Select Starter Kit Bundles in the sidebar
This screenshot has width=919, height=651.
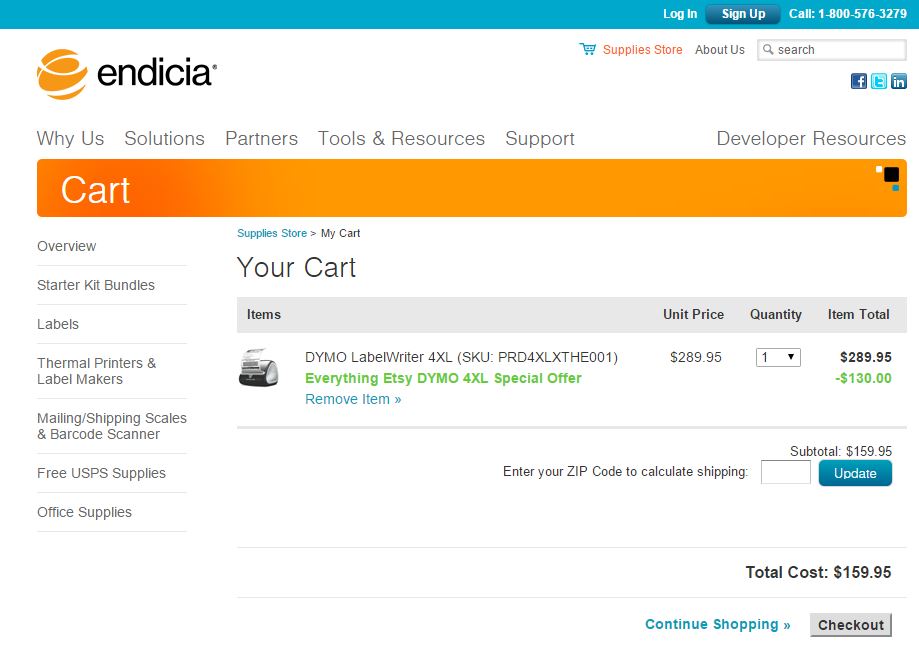96,285
